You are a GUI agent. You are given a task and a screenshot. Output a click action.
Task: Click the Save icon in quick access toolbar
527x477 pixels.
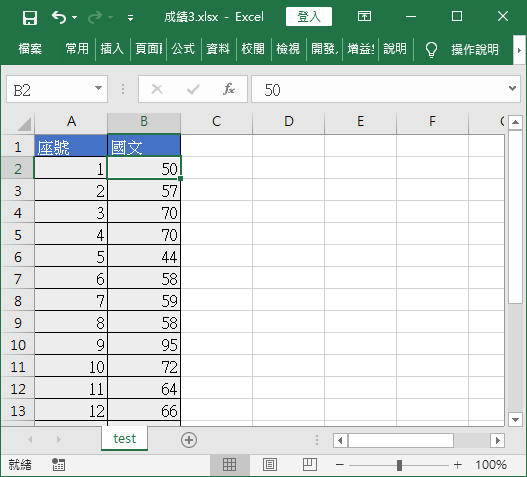30,17
